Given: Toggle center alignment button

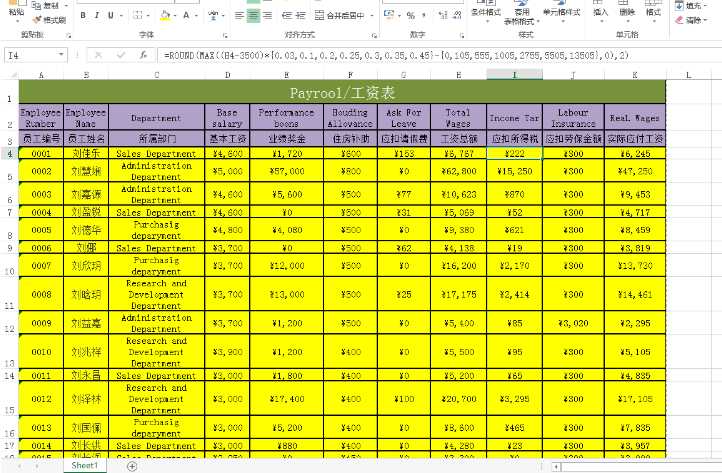Looking at the screenshot, I should pyautogui.click(x=253, y=16).
